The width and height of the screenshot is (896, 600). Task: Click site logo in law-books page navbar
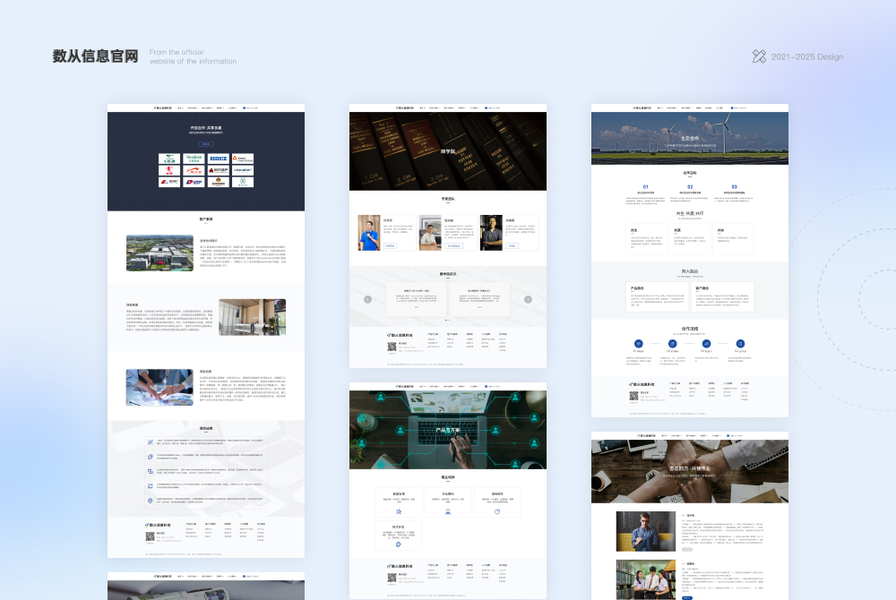coord(405,107)
